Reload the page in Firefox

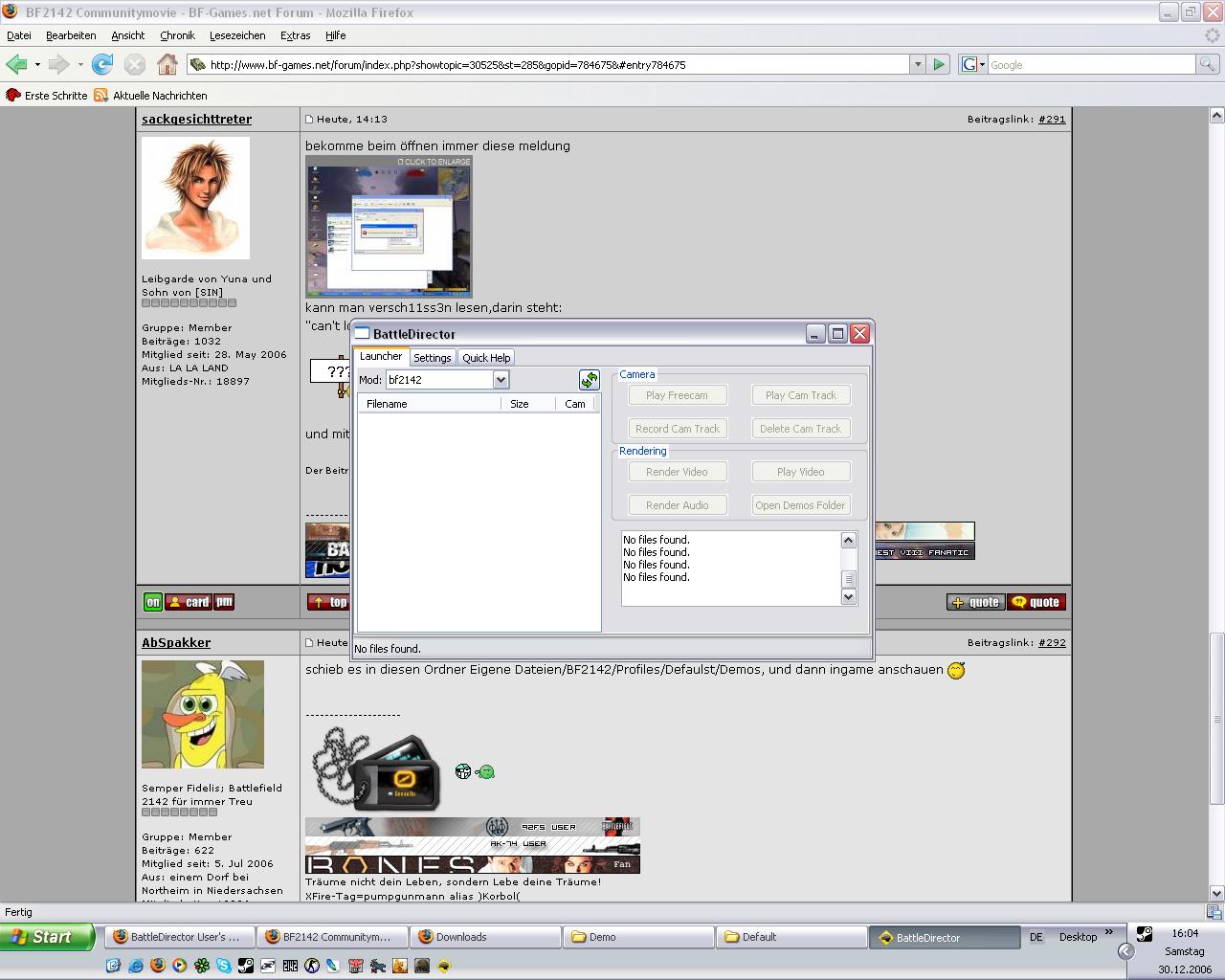102,64
